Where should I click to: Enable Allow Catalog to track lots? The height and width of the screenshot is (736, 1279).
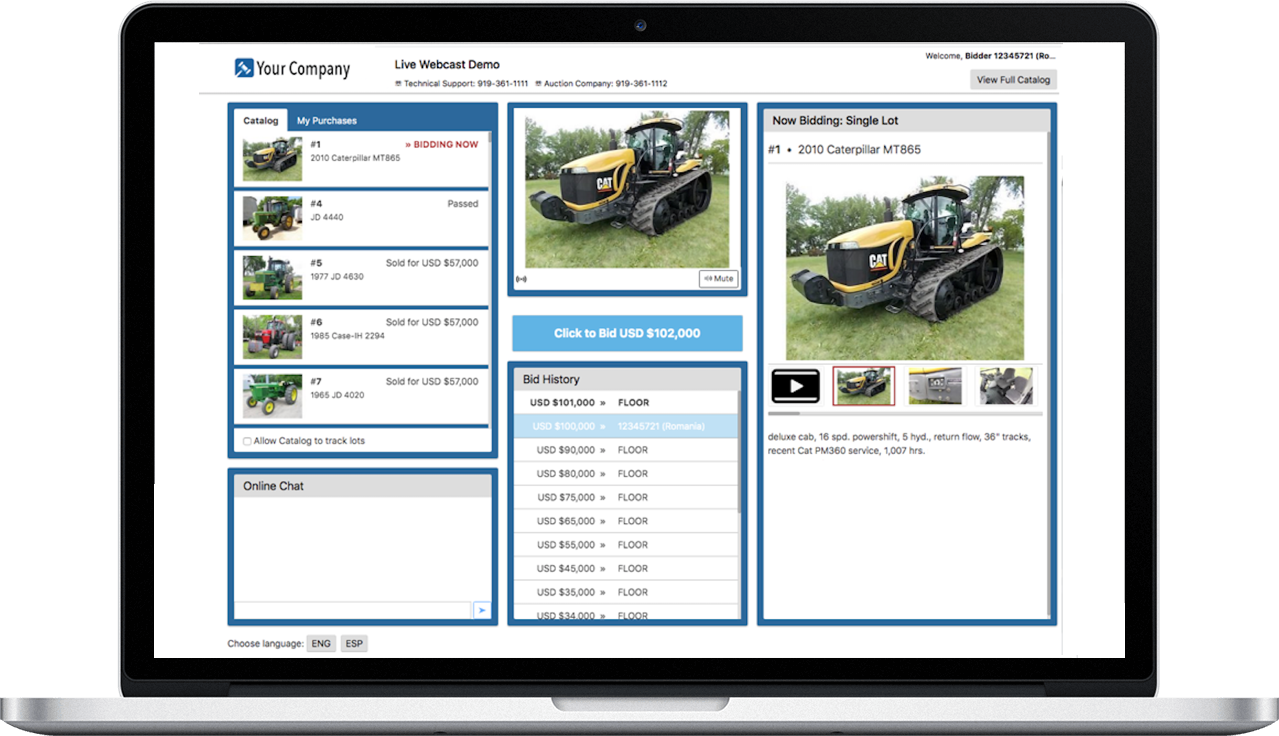point(247,441)
